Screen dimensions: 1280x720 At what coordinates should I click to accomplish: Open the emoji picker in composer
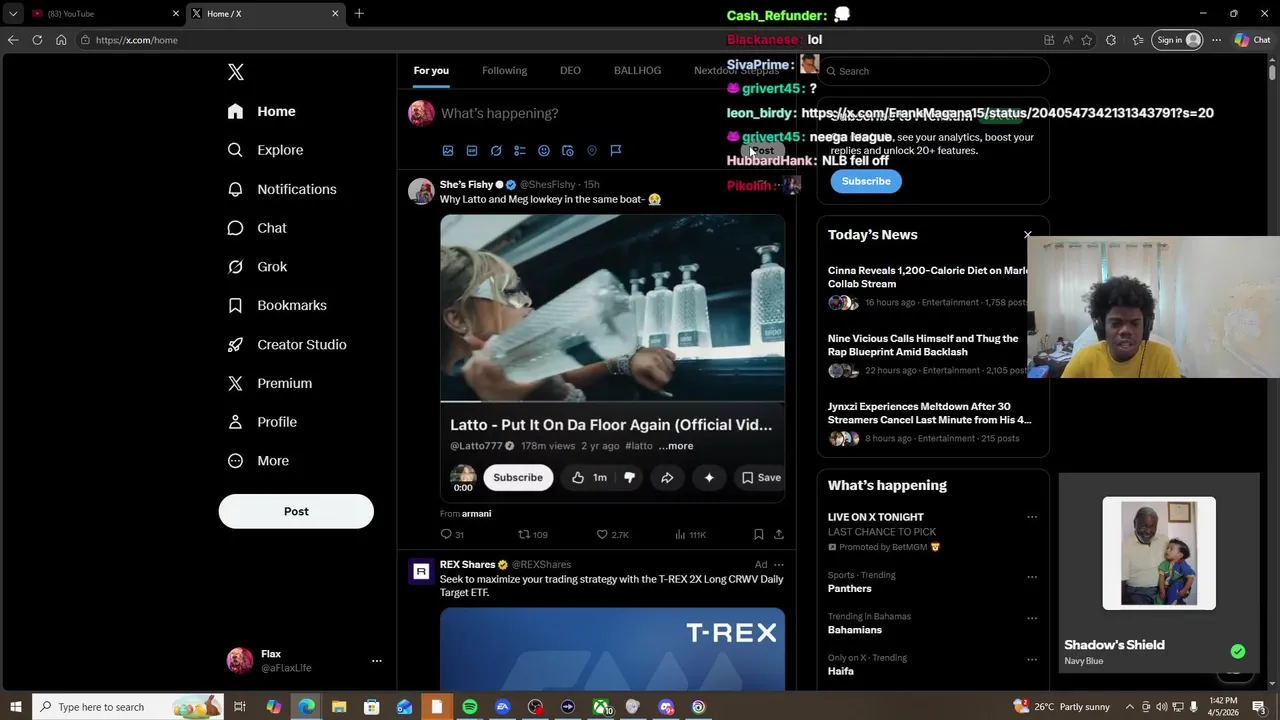[x=544, y=151]
